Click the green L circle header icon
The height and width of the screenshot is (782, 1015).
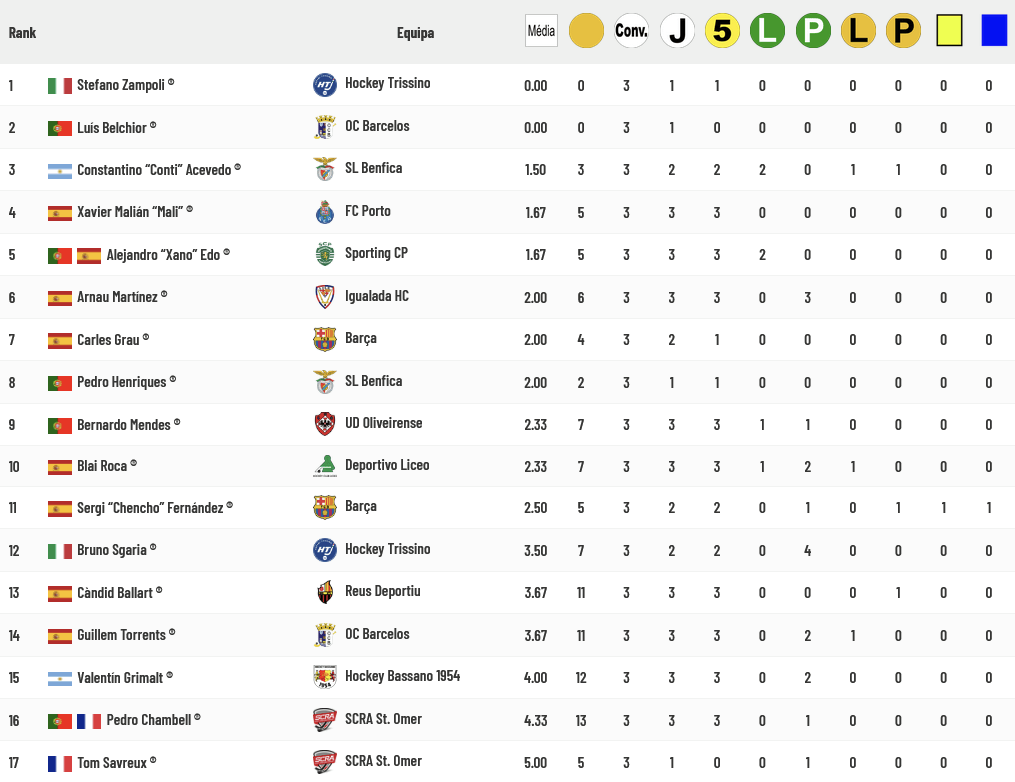click(x=767, y=31)
